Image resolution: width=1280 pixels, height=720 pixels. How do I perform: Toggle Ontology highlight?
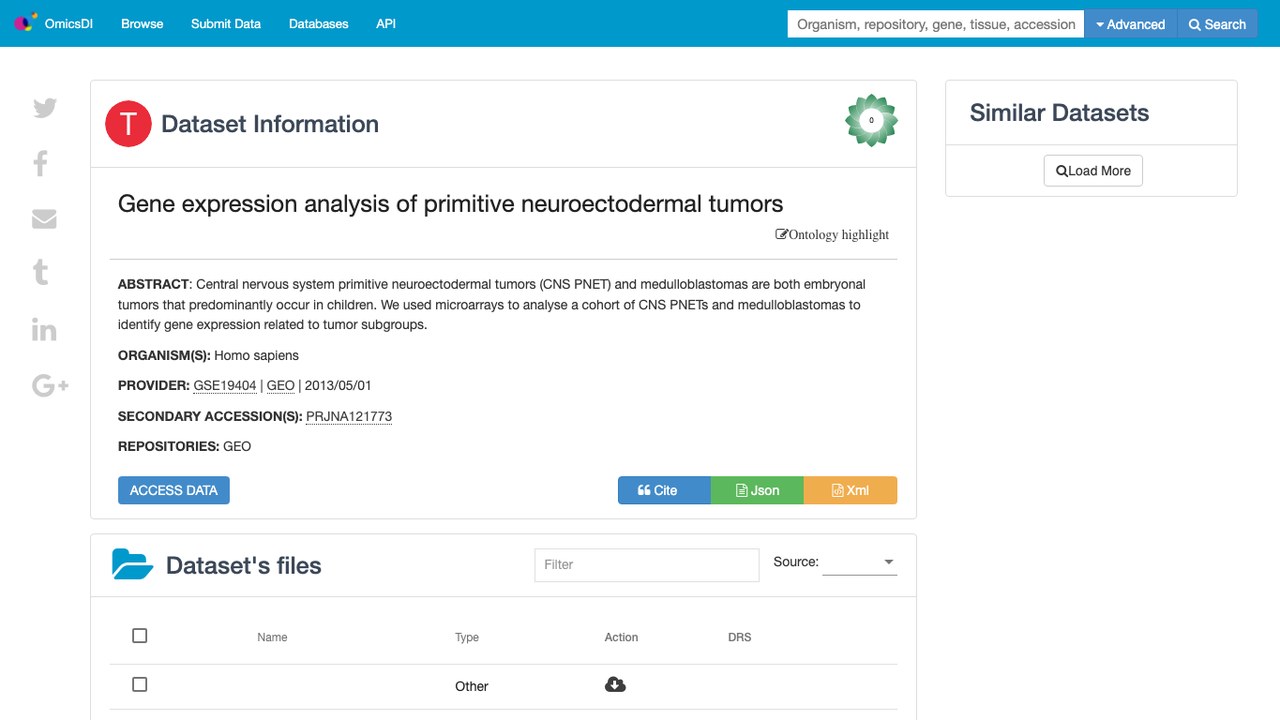click(832, 235)
